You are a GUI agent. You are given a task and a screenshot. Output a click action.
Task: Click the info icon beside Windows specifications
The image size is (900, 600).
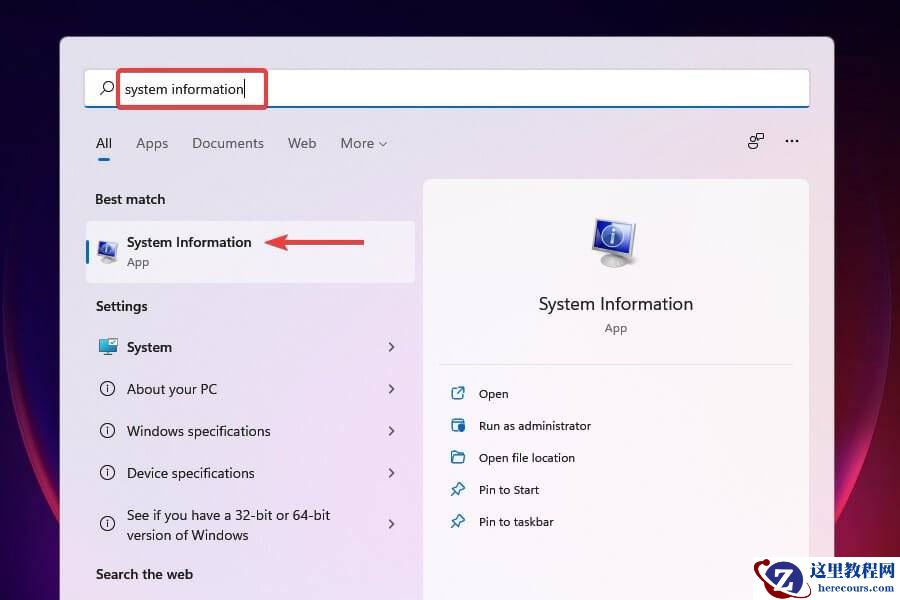point(107,431)
